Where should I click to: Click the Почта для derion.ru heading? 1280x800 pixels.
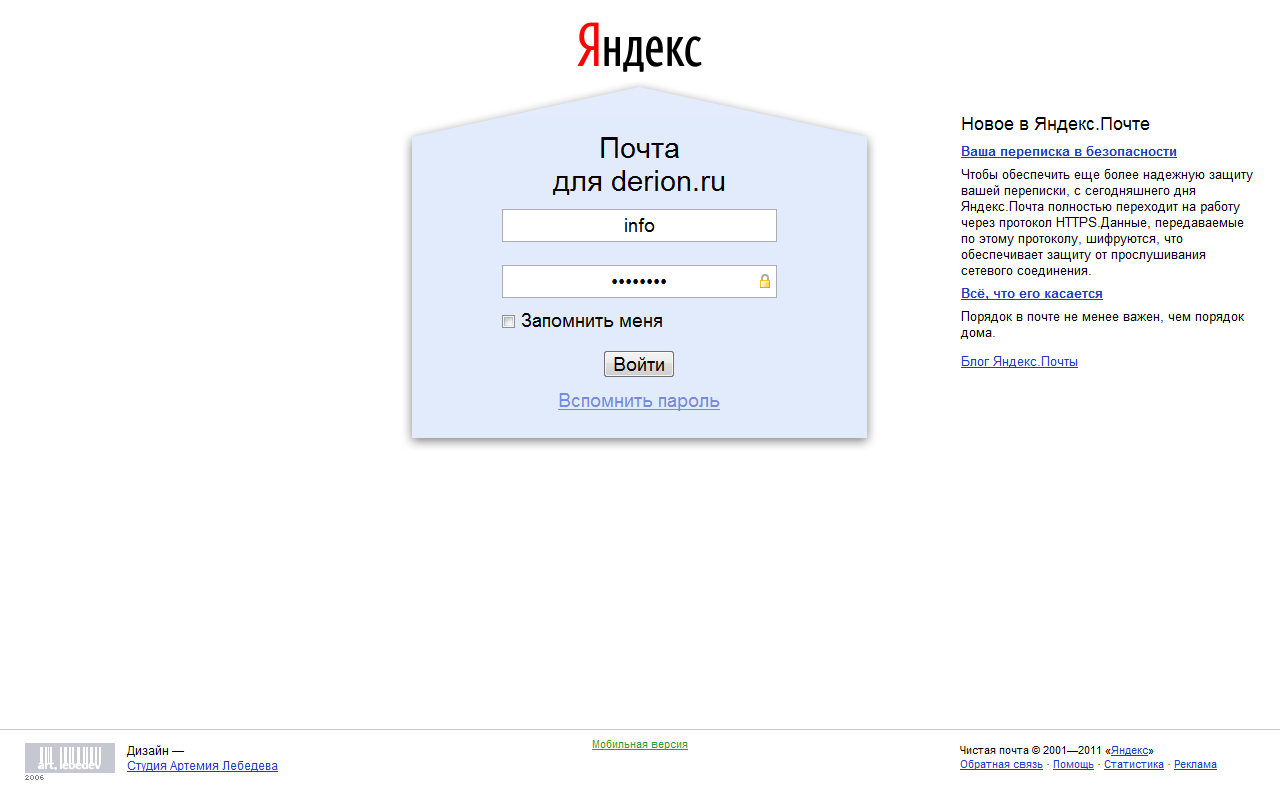[639, 166]
